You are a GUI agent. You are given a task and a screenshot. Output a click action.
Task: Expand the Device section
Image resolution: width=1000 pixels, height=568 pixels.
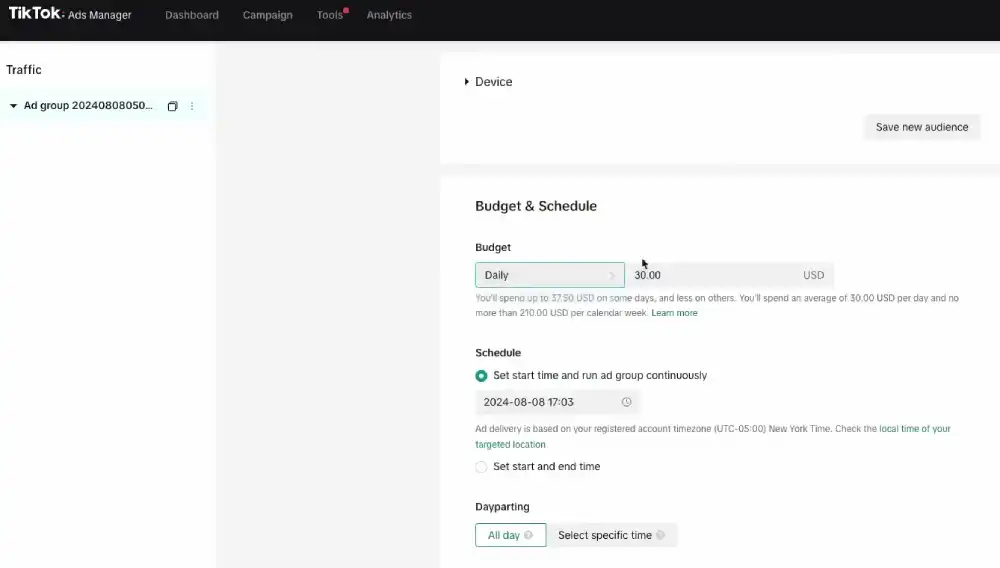[489, 82]
